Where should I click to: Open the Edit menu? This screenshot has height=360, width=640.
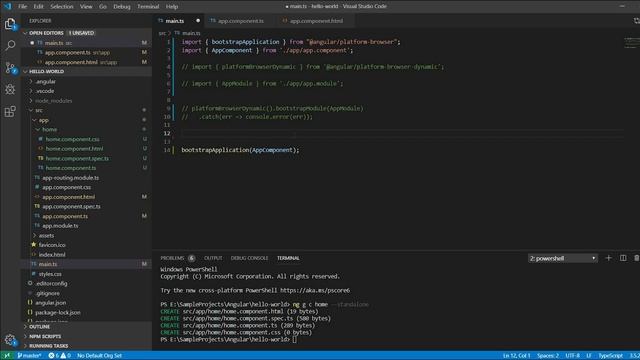pyautogui.click(x=38, y=7)
